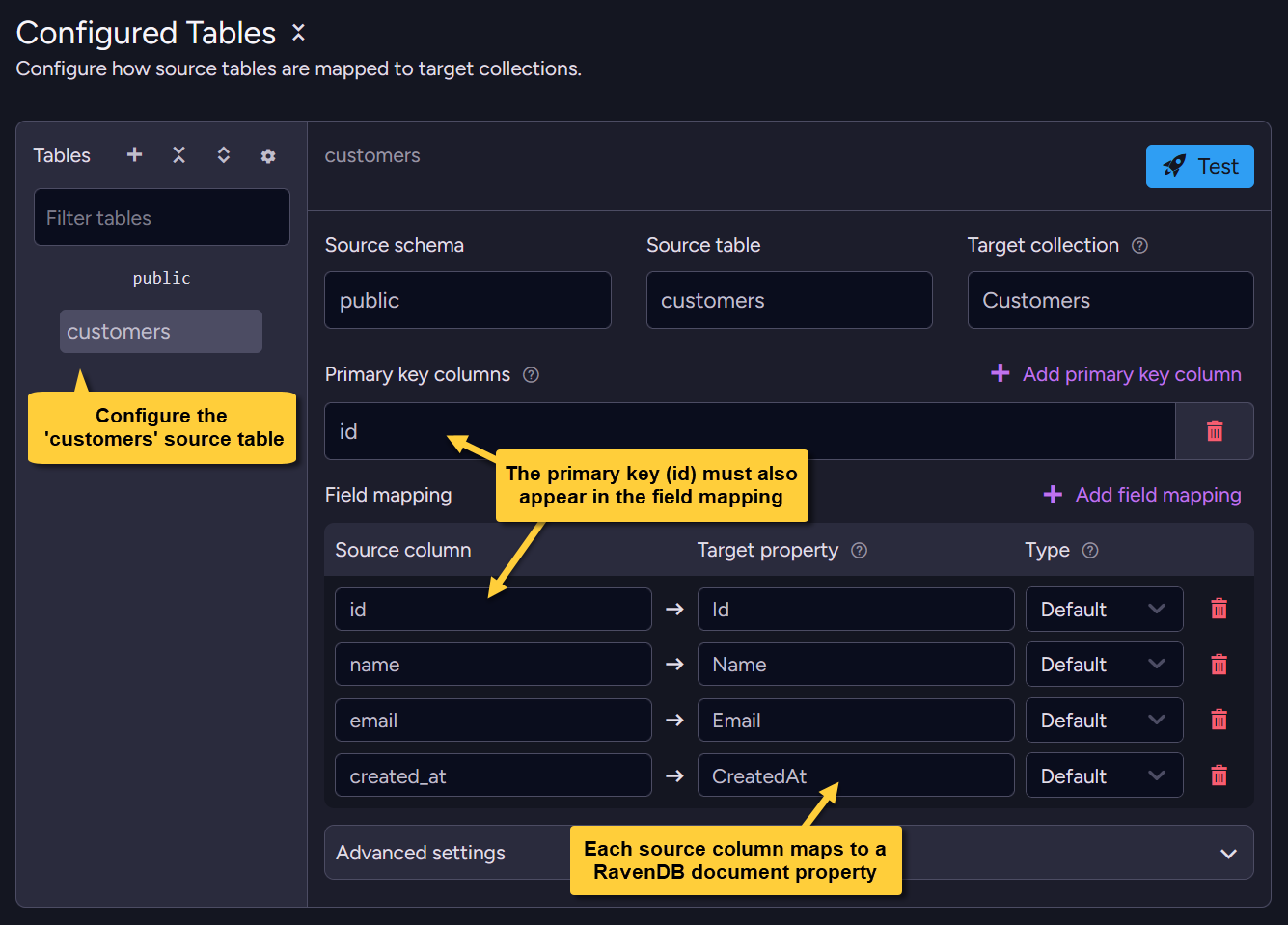Edit source column email field
Viewport: 1288px width, 925px height.
point(493,720)
